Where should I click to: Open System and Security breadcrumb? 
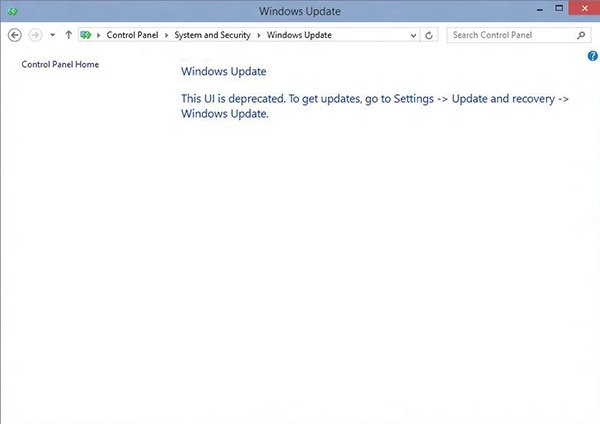[212, 35]
